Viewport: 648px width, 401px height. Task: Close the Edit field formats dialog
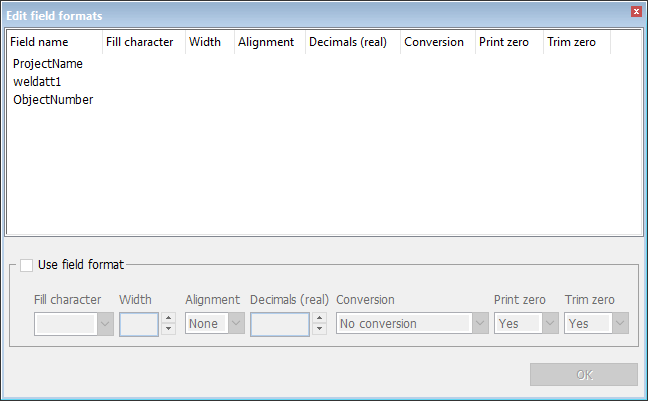click(x=636, y=12)
